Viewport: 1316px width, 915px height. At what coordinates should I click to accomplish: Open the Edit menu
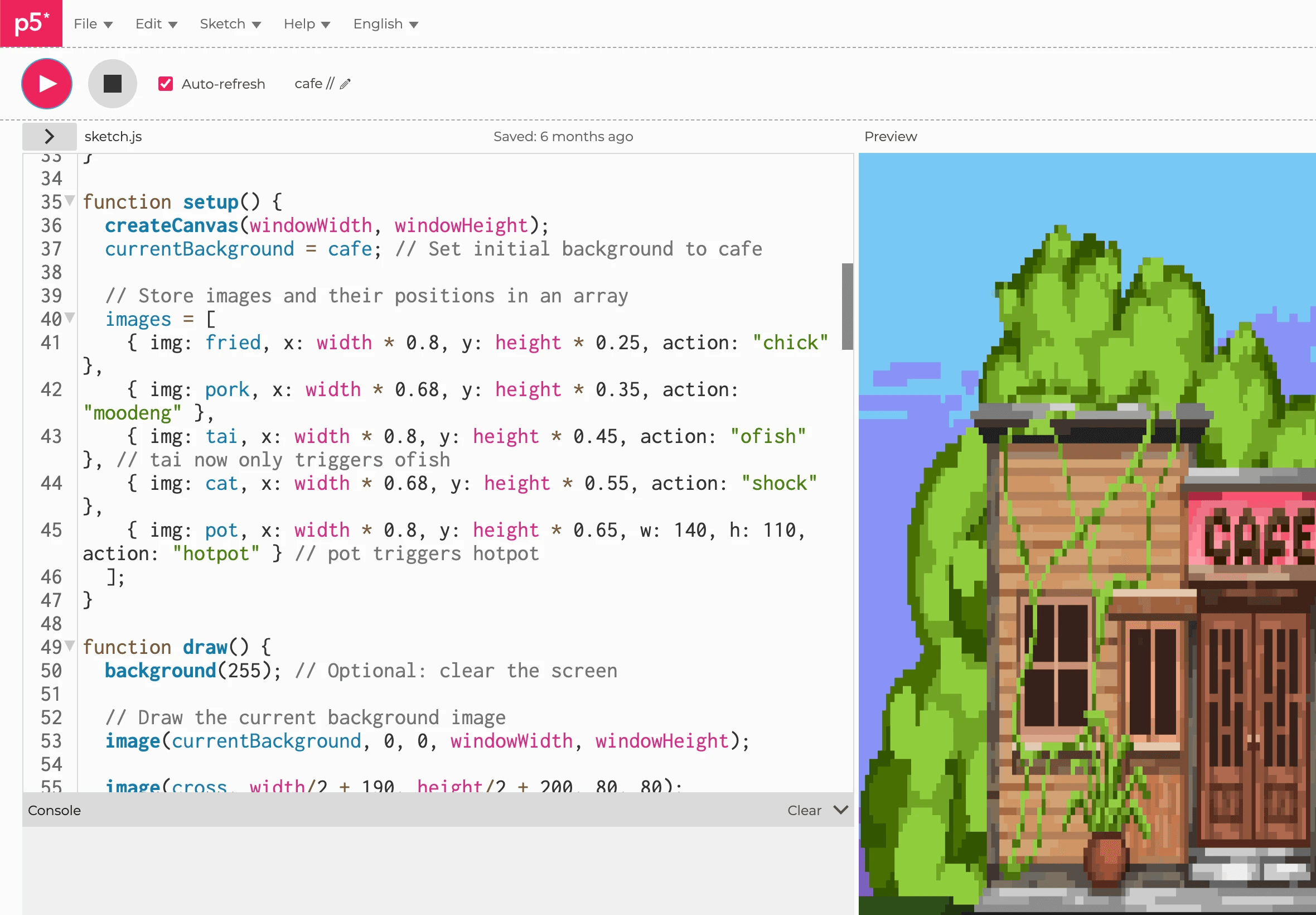coord(156,24)
